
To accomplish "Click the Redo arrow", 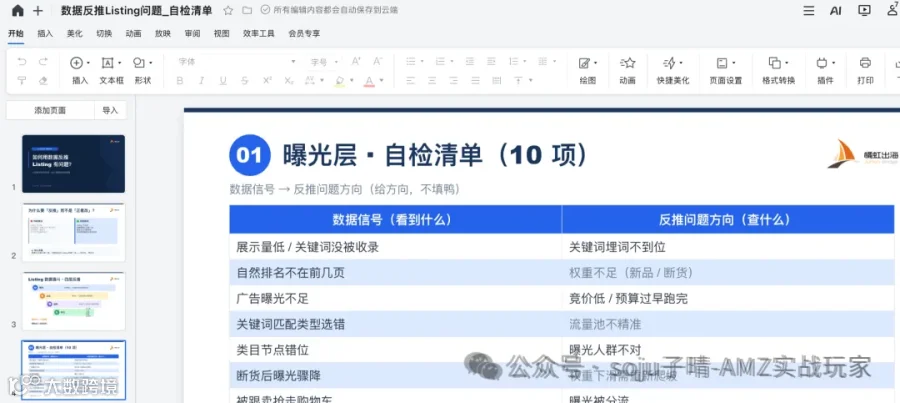I will coord(43,61).
